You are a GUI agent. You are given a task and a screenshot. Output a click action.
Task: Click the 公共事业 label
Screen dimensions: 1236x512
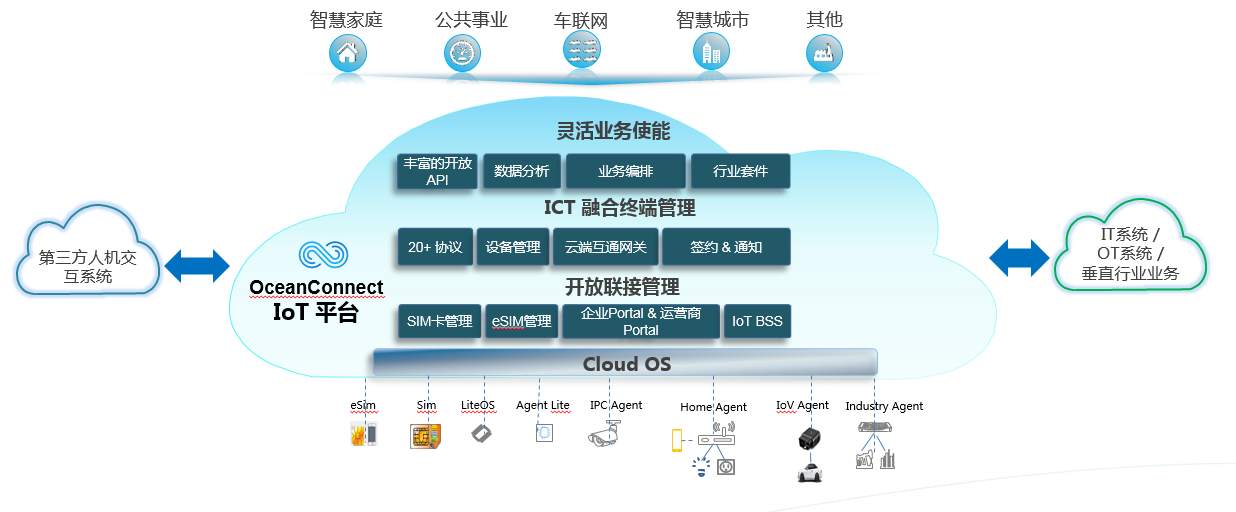pyautogui.click(x=472, y=19)
